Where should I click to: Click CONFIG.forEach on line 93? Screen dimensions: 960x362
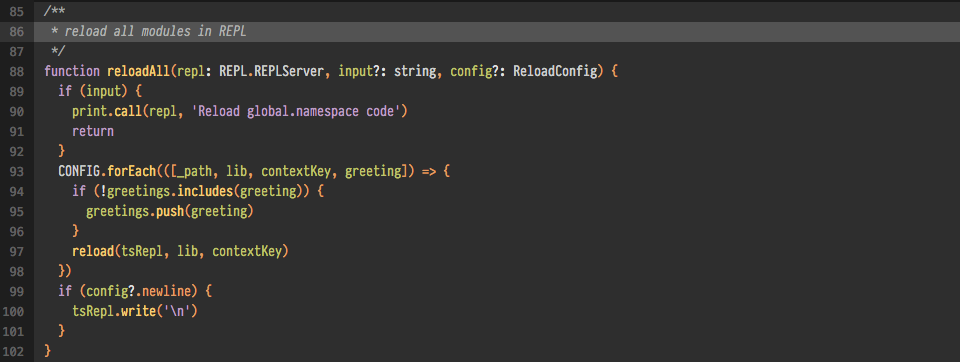107,171
